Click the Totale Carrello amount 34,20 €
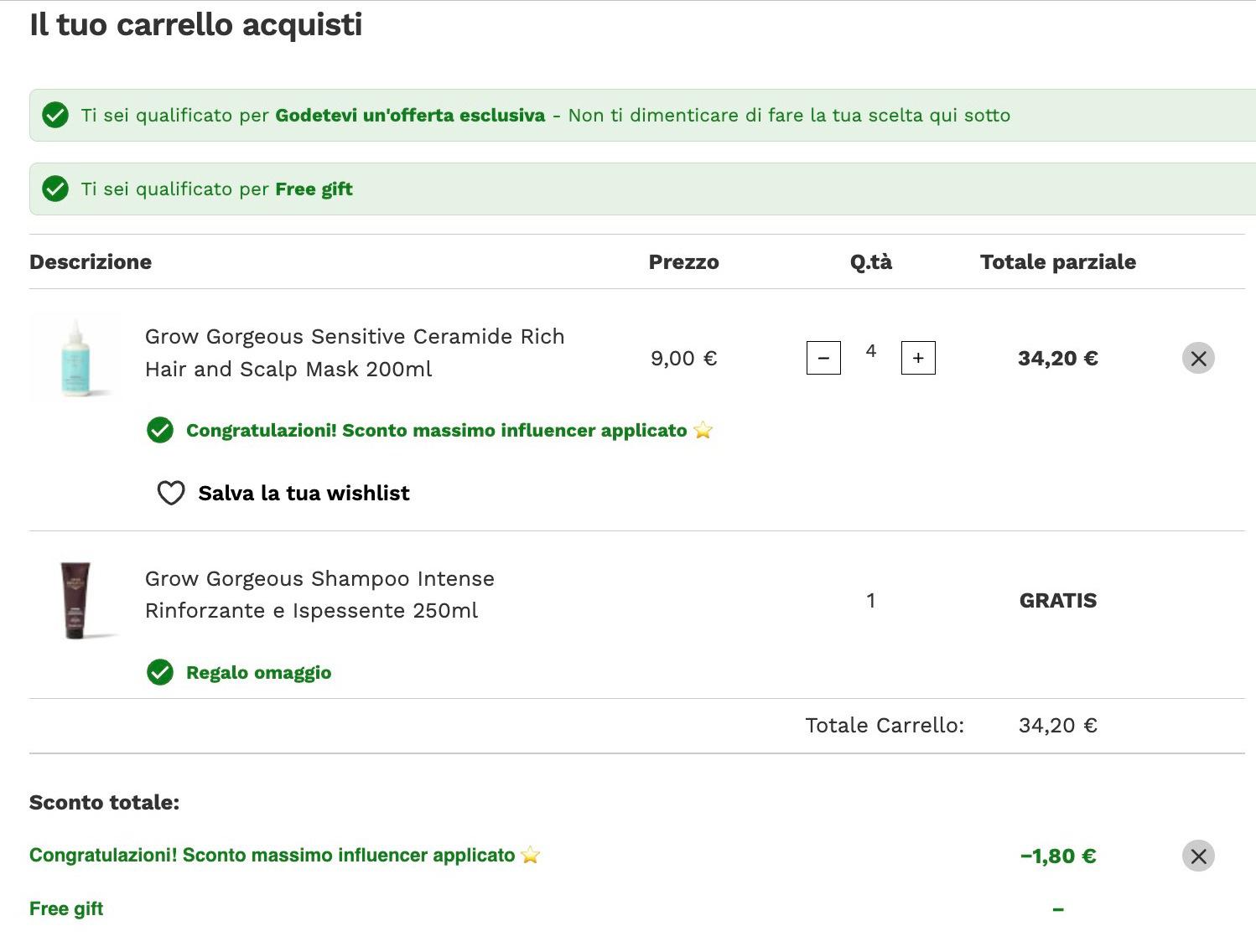Screen dimensions: 1256x952 point(1058,725)
